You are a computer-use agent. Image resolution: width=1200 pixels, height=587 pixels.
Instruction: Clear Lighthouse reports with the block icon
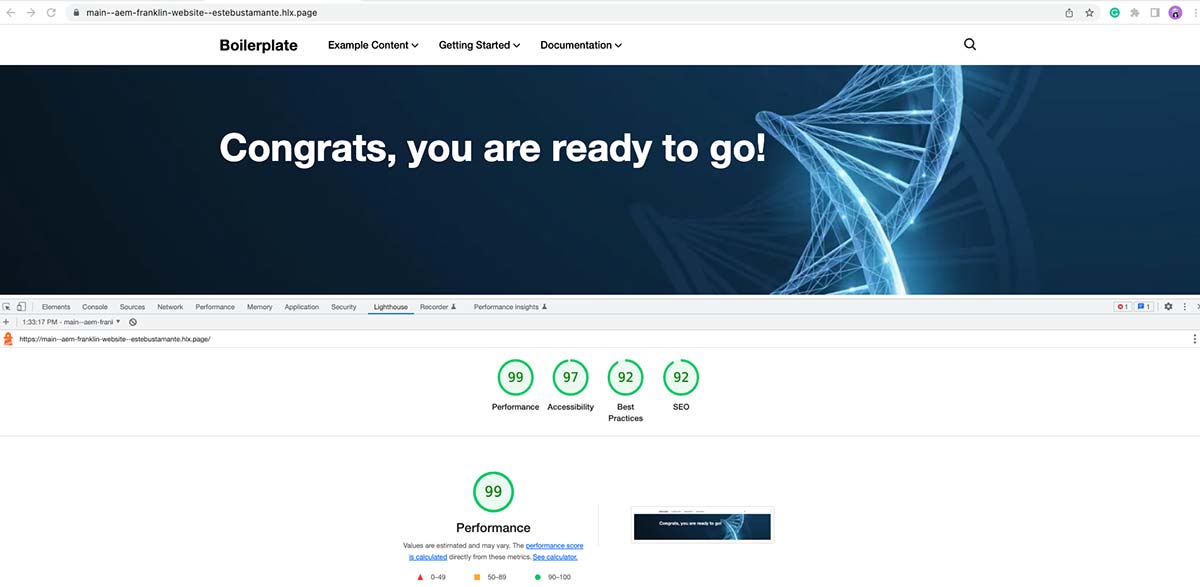[132, 321]
